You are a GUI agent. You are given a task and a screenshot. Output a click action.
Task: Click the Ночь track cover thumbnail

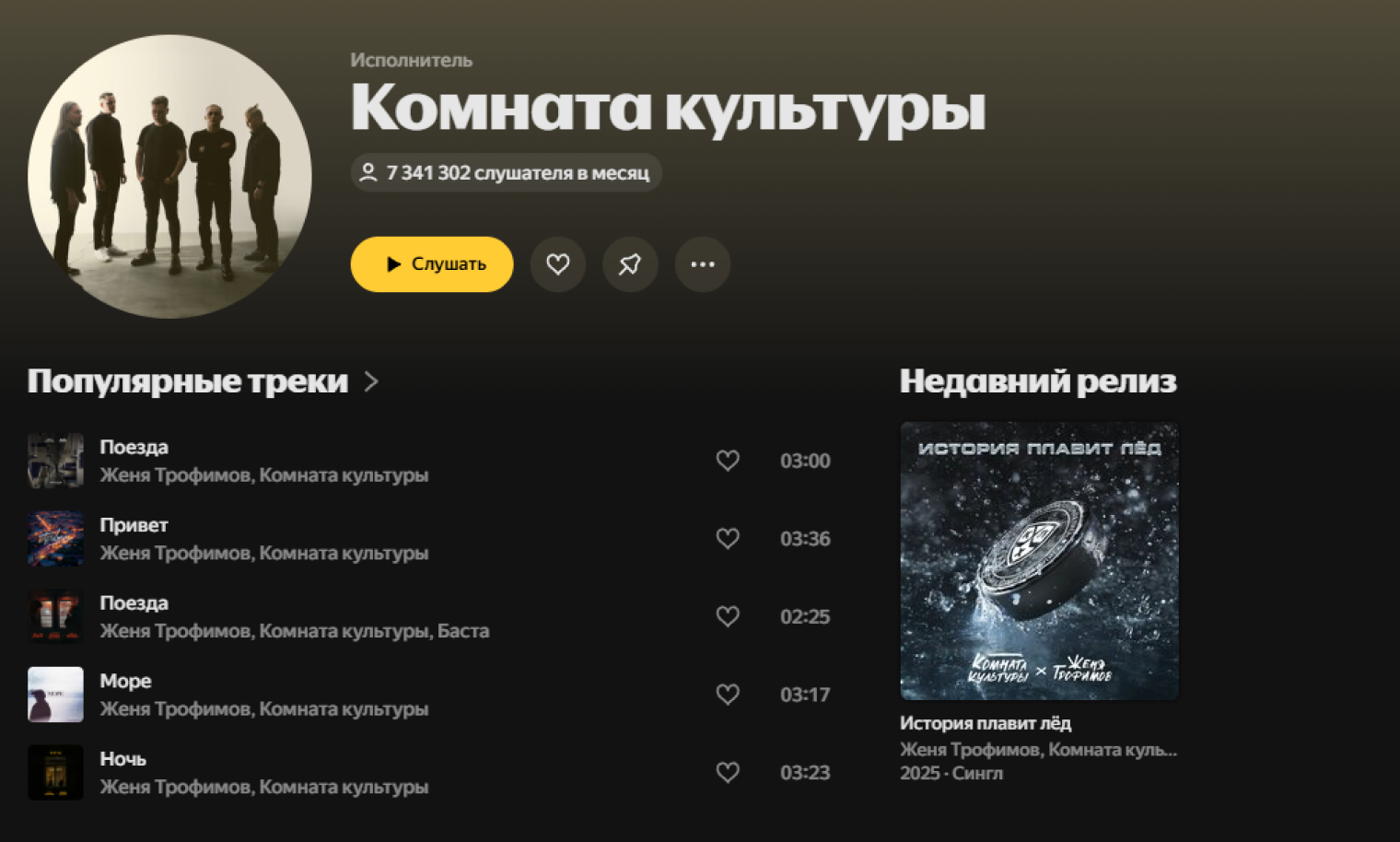tap(55, 772)
